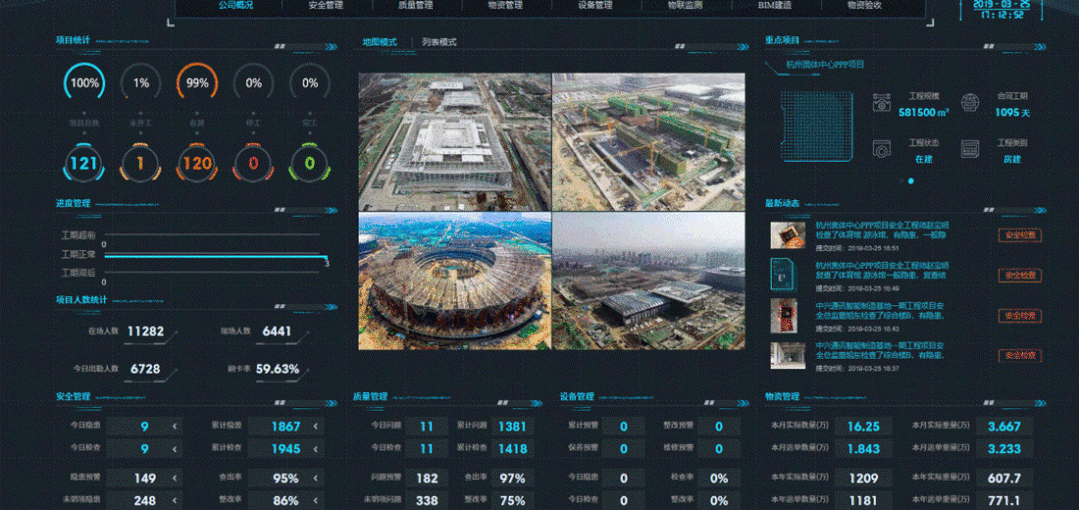Expand arrow beside 累计隐患 1867
This screenshot has width=1079, height=510.
point(317,426)
